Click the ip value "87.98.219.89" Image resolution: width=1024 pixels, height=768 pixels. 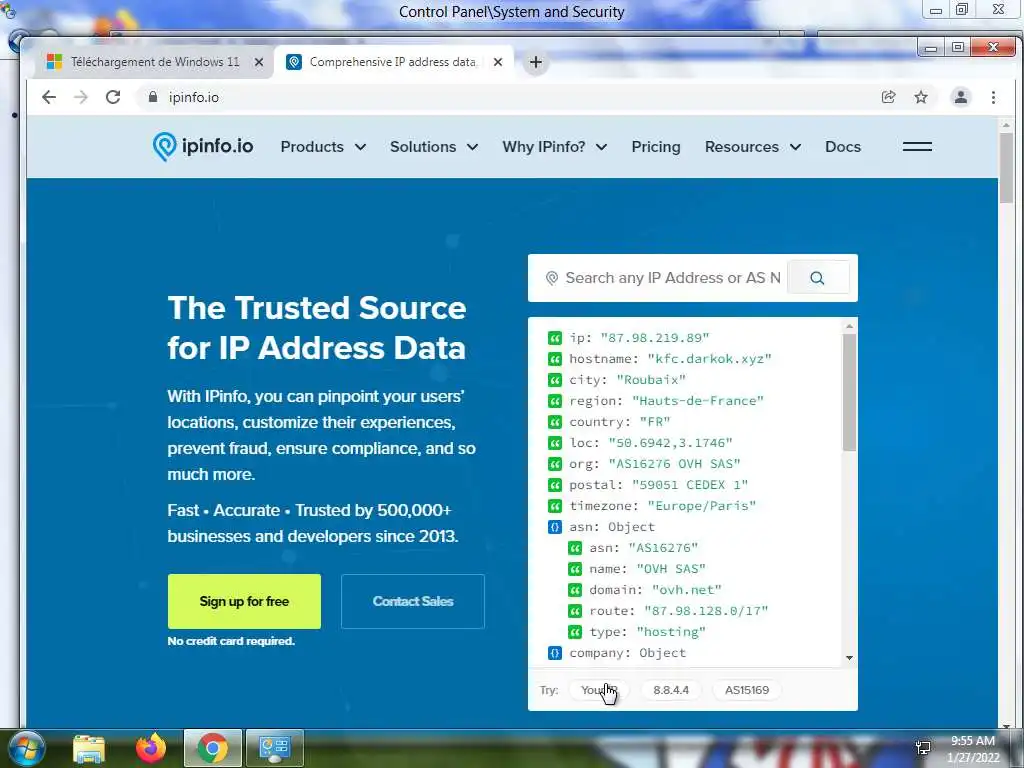click(x=654, y=338)
